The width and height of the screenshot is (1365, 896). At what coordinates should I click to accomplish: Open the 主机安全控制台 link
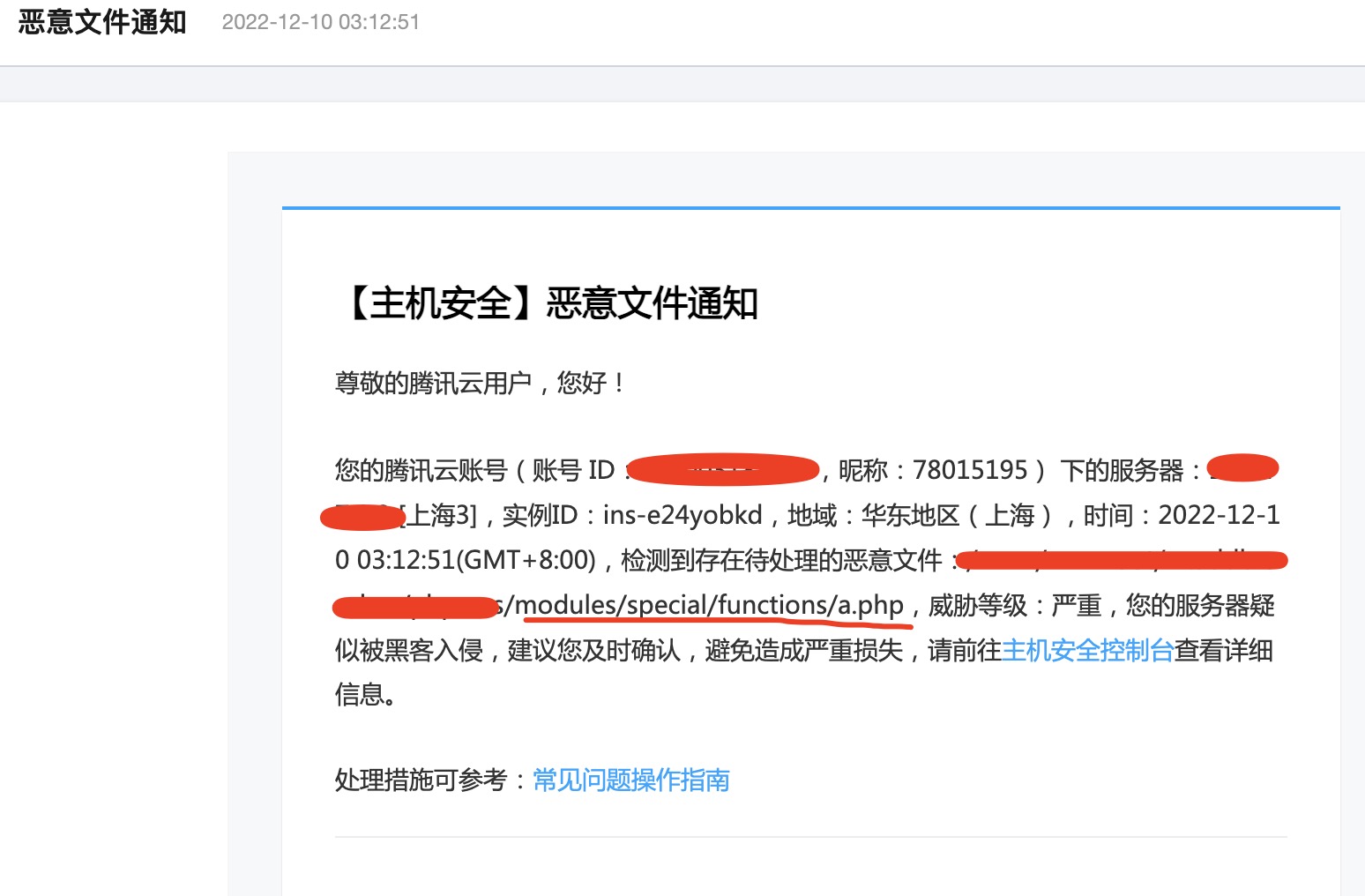click(1088, 651)
